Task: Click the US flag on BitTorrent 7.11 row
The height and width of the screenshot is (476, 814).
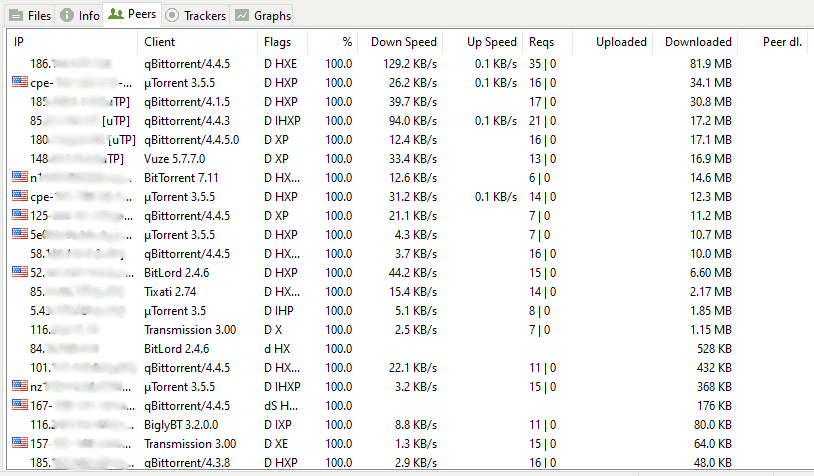Action: pyautogui.click(x=20, y=176)
